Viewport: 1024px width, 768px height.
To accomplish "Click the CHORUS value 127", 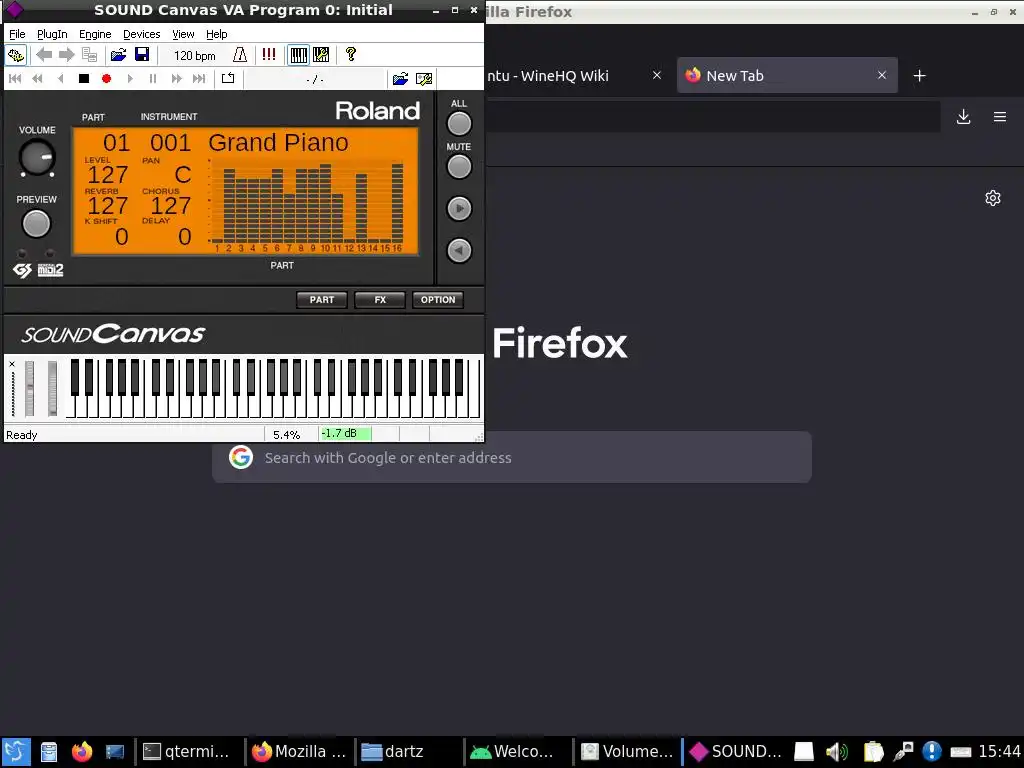I will (x=170, y=206).
